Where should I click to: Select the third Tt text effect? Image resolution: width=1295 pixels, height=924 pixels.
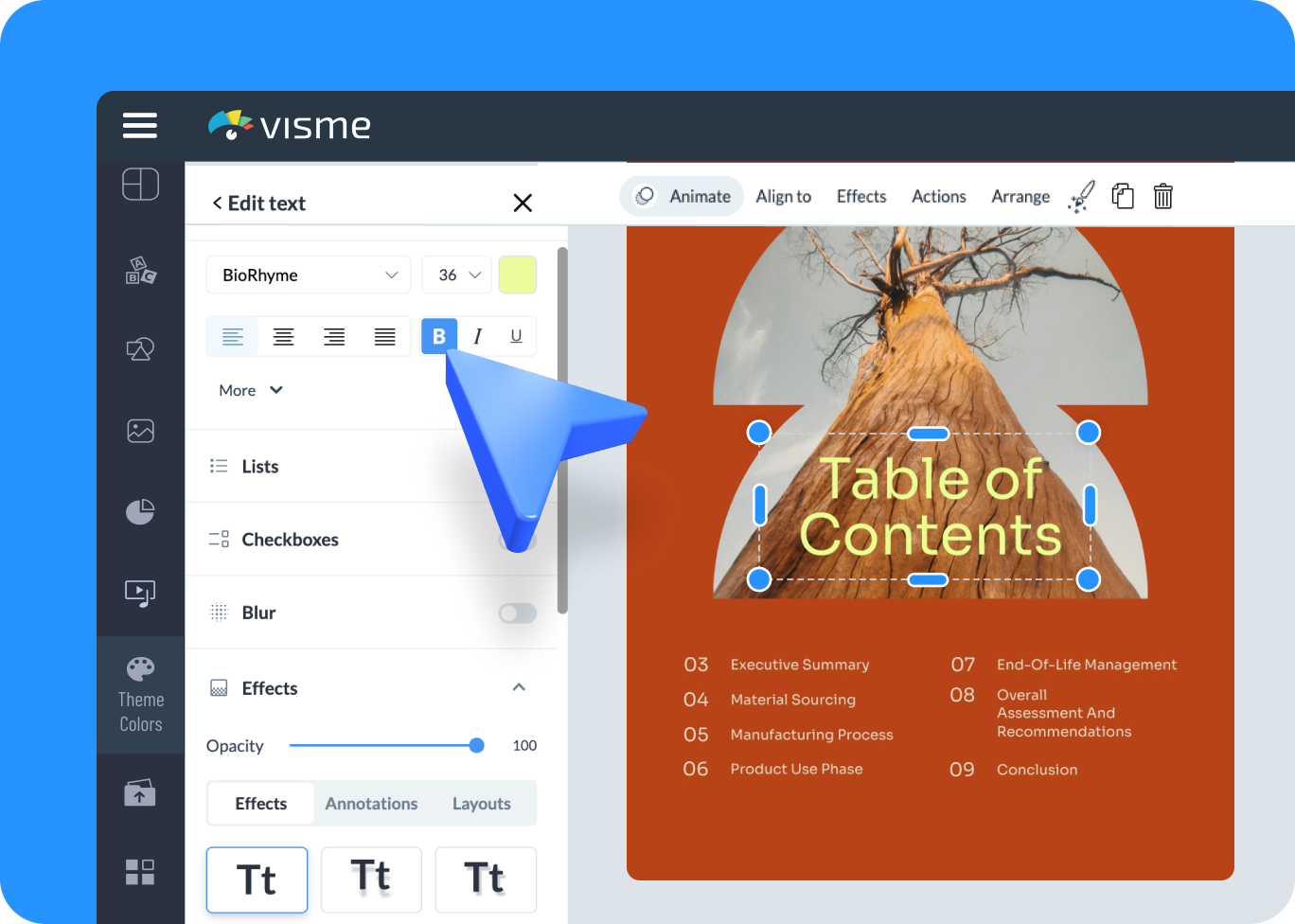click(486, 880)
